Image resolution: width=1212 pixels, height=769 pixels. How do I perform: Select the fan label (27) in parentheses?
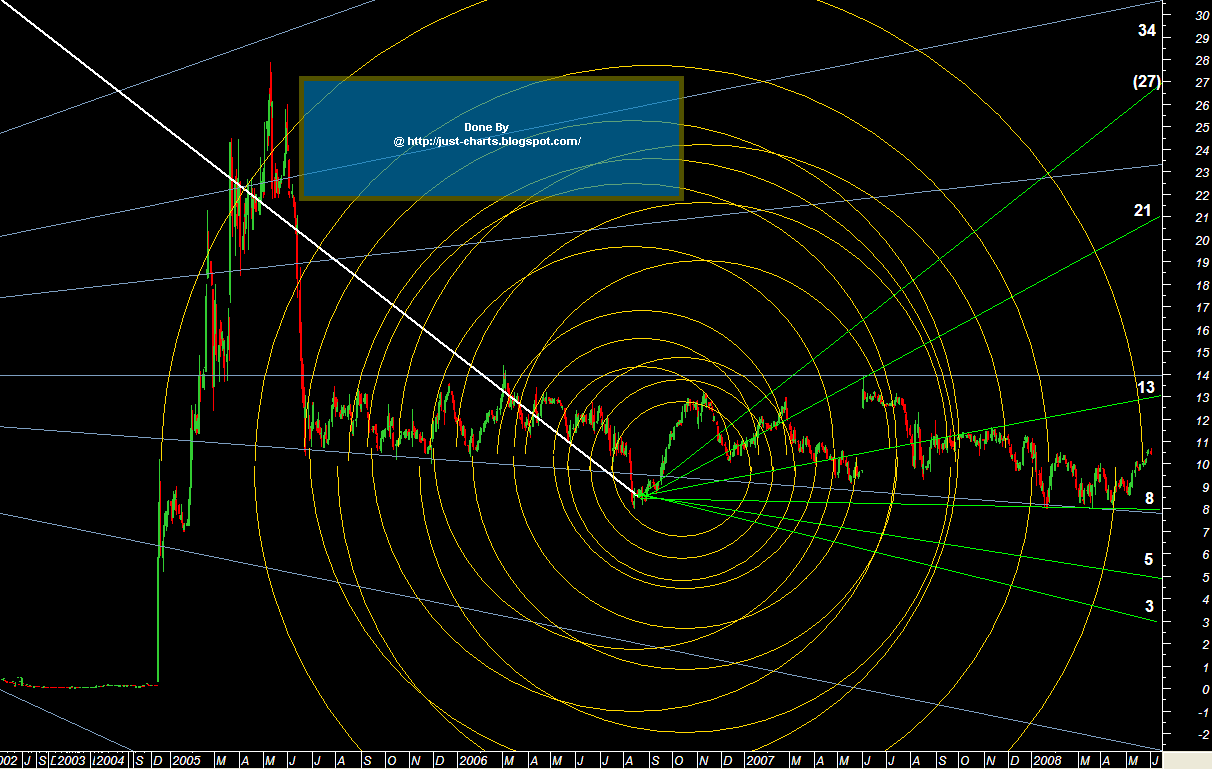1146,82
